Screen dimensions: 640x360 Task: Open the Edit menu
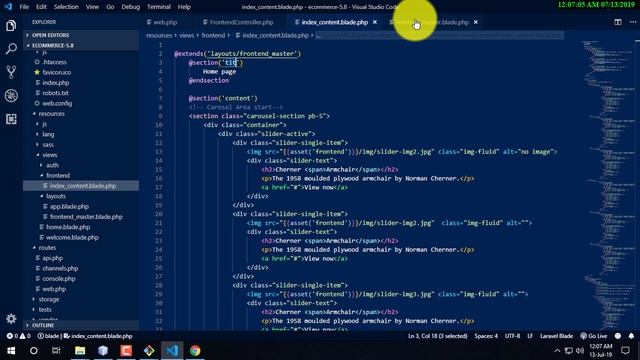point(41,7)
